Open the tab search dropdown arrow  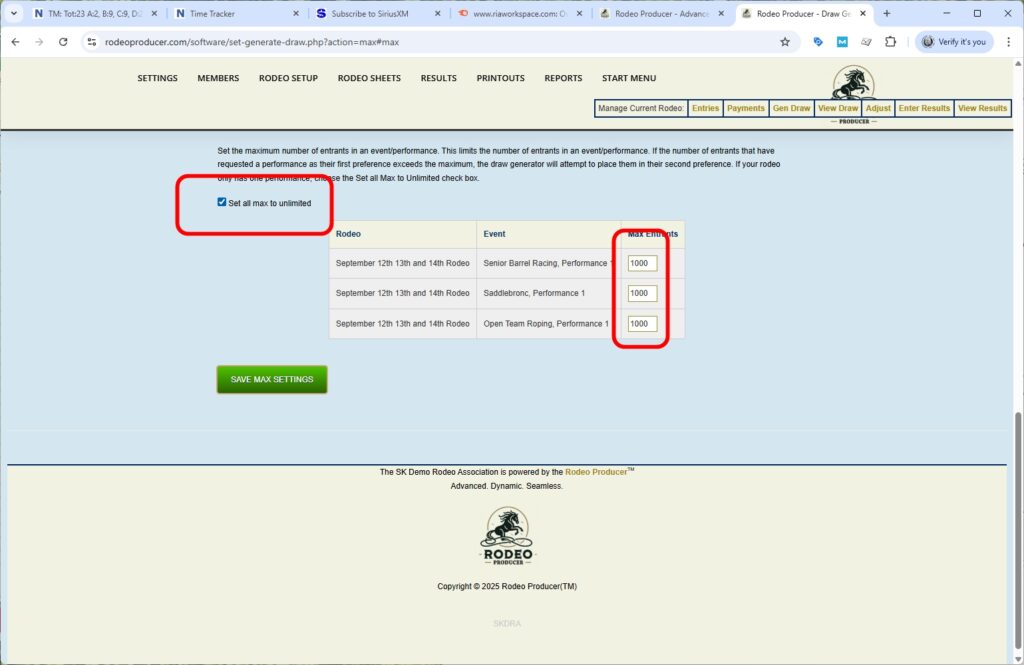click(x=12, y=13)
